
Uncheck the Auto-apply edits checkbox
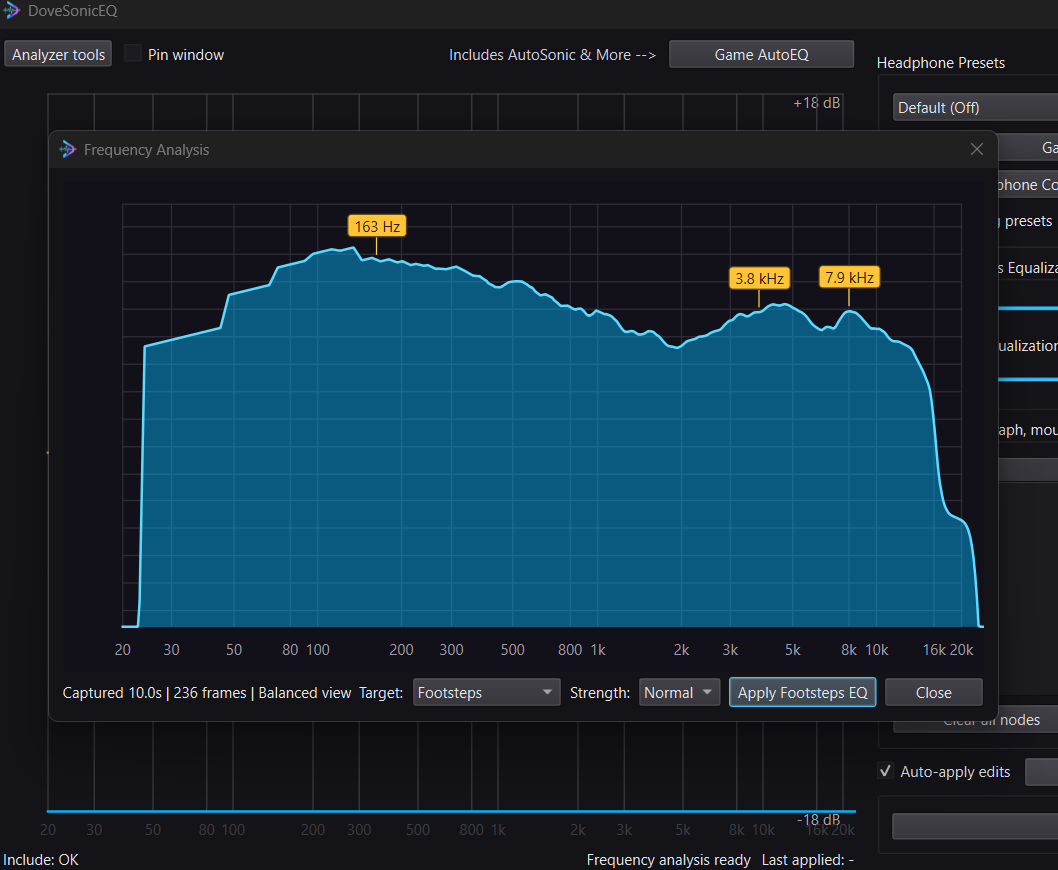(885, 771)
